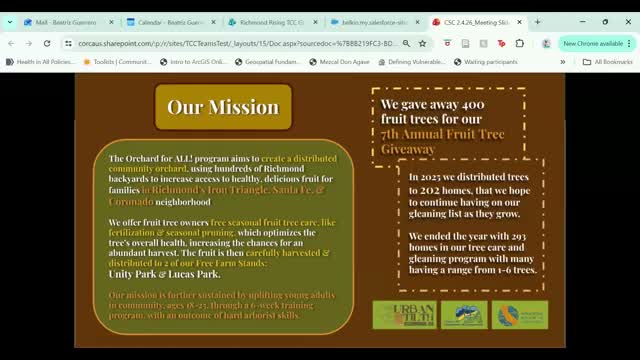Click the New Chrome available button
Image resolution: width=640 pixels, height=360 pixels.
tap(593, 43)
